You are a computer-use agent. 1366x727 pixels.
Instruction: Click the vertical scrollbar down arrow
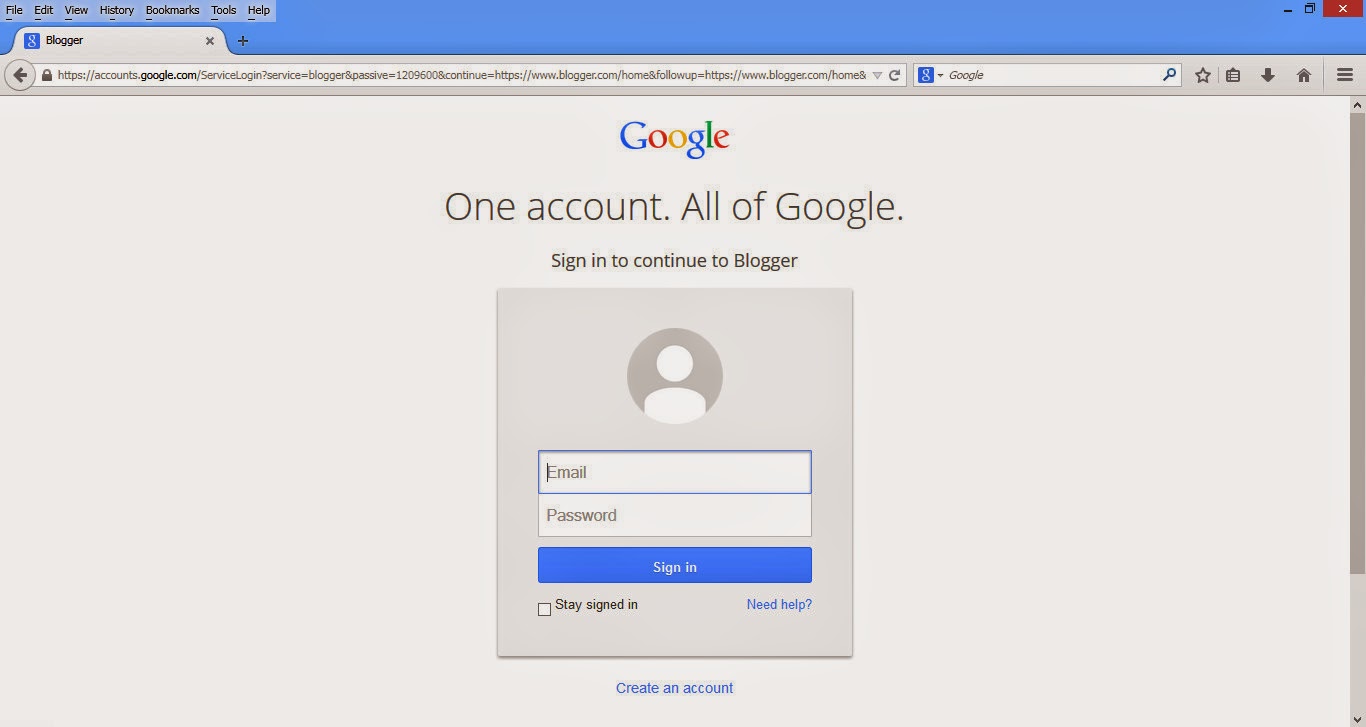point(1357,719)
